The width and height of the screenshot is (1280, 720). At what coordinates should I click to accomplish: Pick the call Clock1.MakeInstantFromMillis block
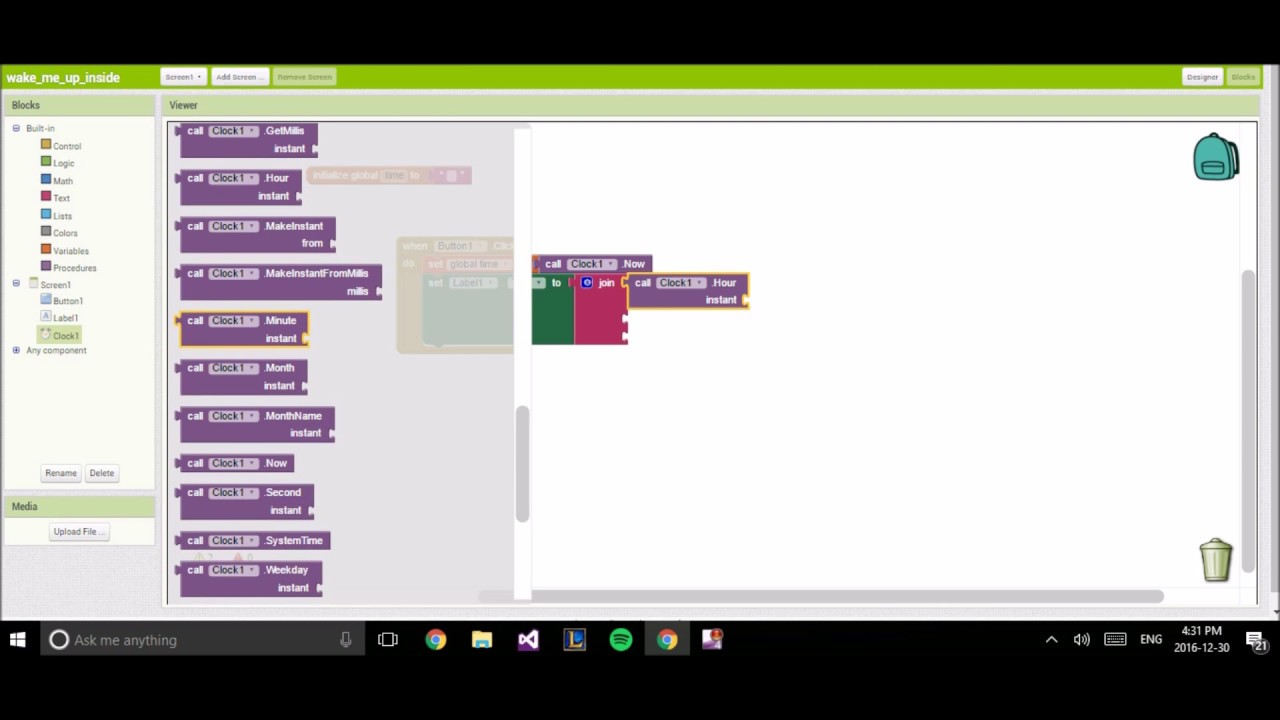coord(281,282)
